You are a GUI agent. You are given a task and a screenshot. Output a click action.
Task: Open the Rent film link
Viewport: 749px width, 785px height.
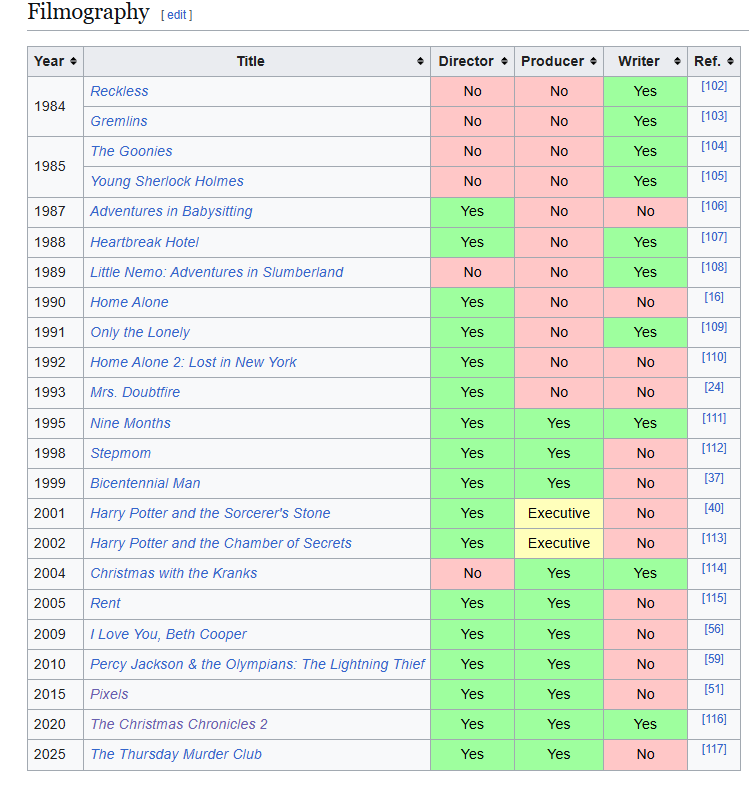[x=105, y=603]
